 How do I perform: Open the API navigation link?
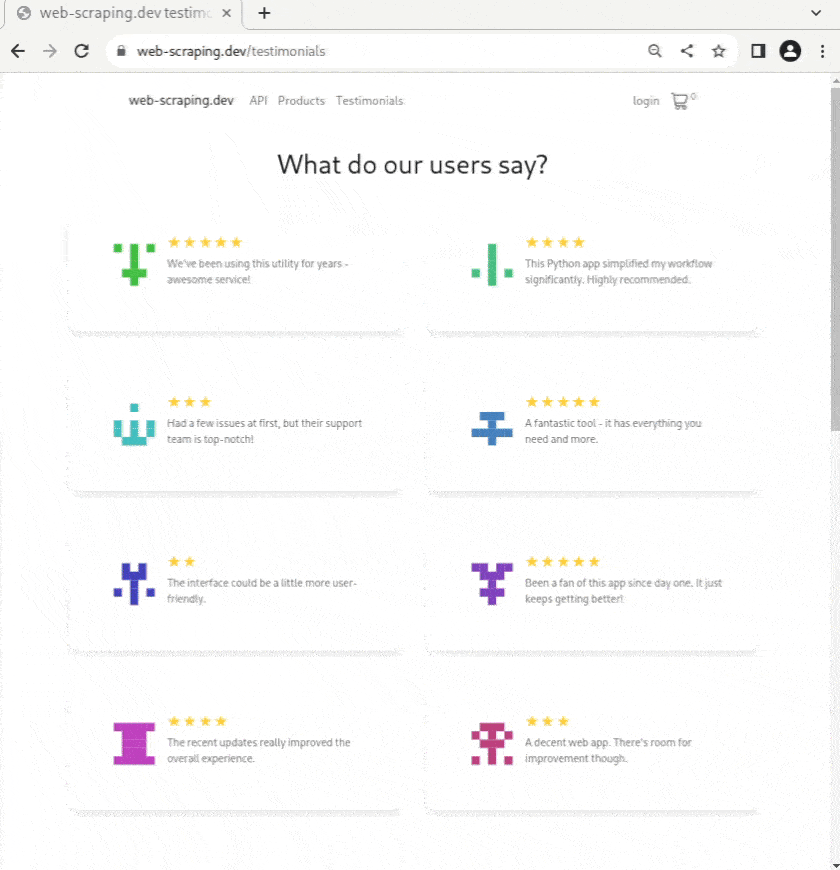(x=258, y=101)
